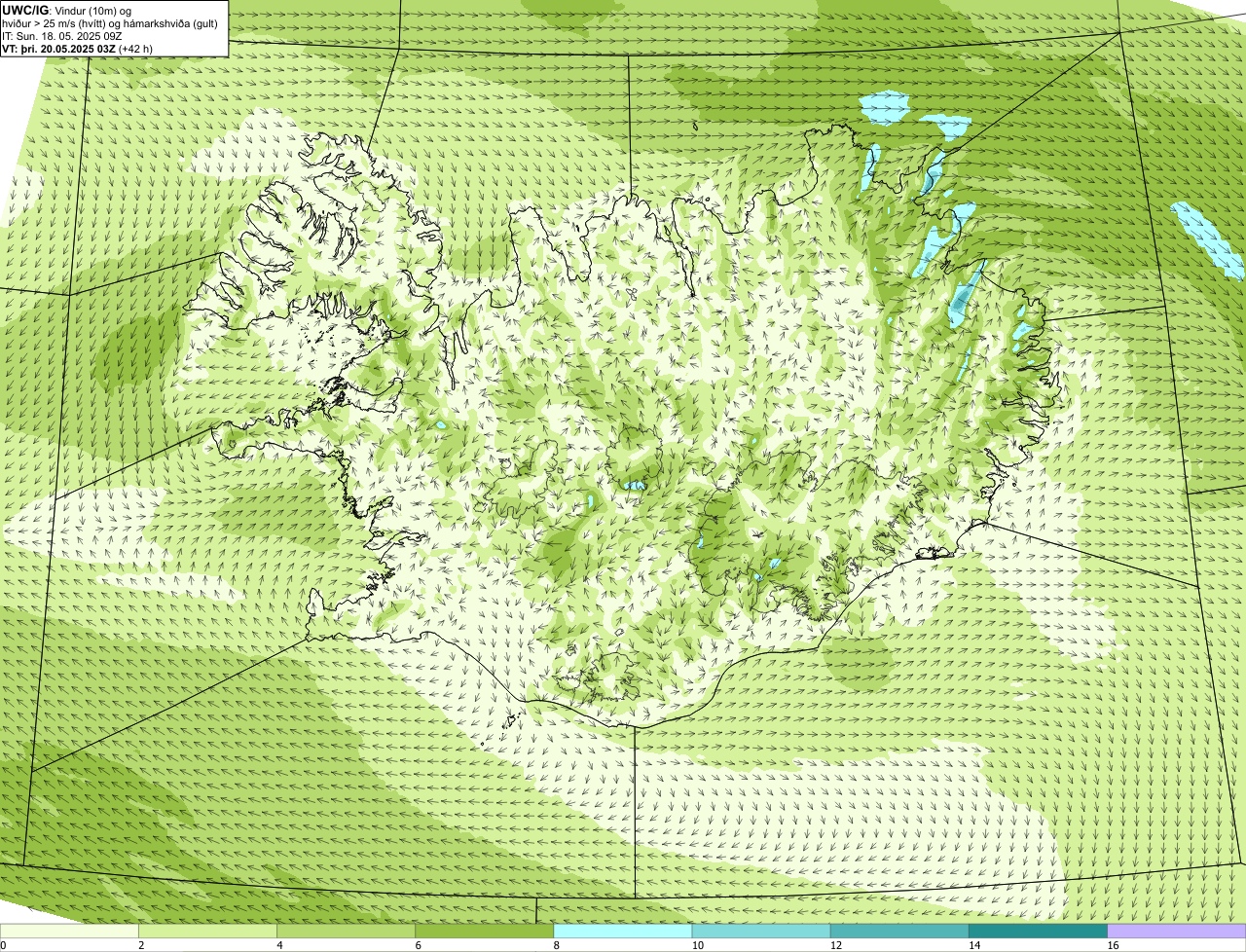
Task: Click the 2–4 m/s legend color segment
Action: tap(207, 931)
